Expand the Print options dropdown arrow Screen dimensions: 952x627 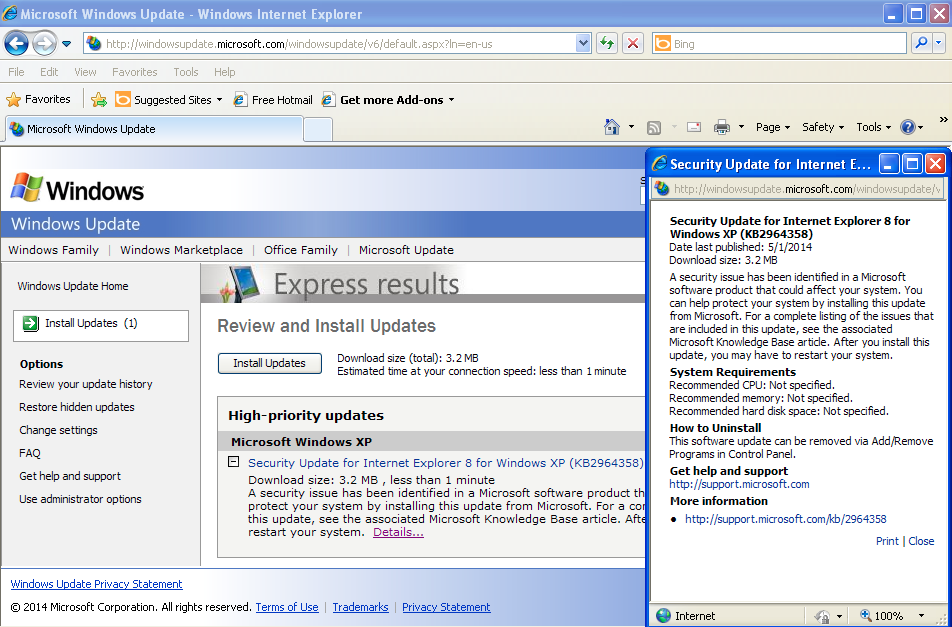[x=741, y=127]
